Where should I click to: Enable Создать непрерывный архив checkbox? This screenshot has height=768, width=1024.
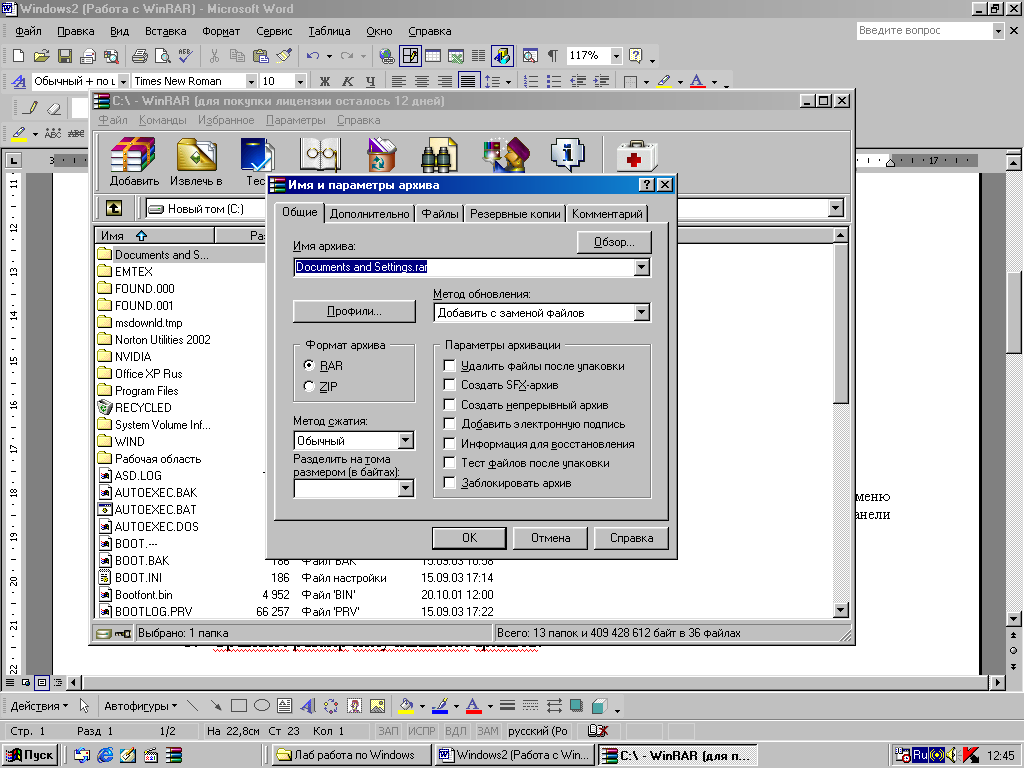[449, 404]
